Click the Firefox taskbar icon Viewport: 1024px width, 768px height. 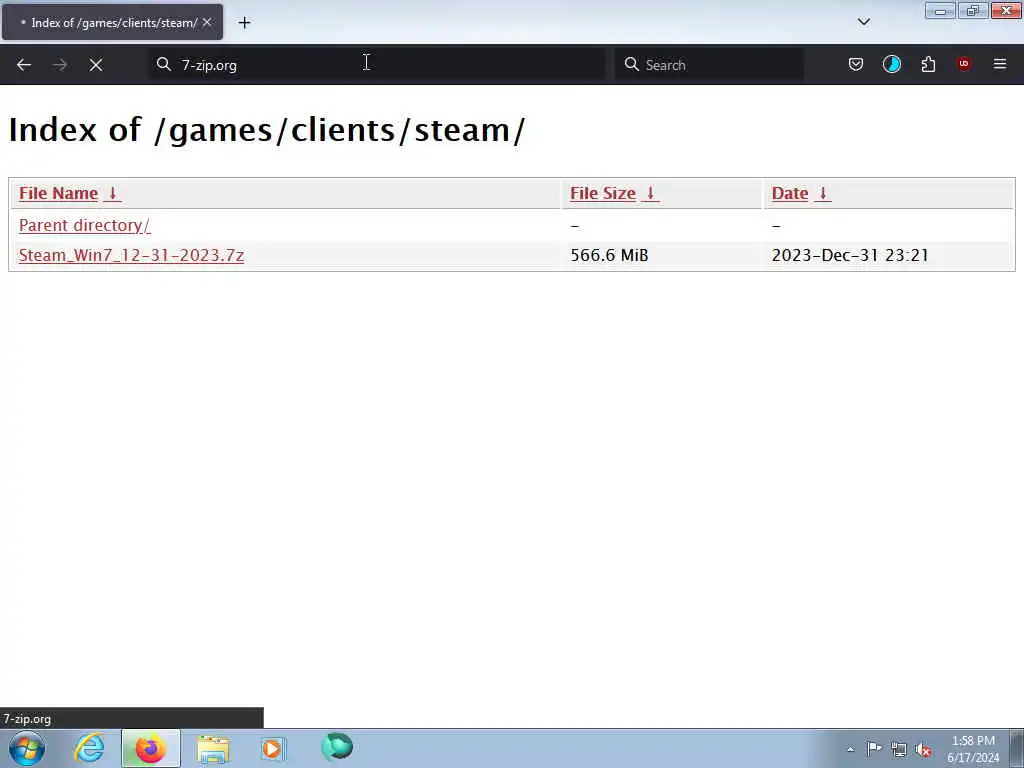tap(150, 748)
